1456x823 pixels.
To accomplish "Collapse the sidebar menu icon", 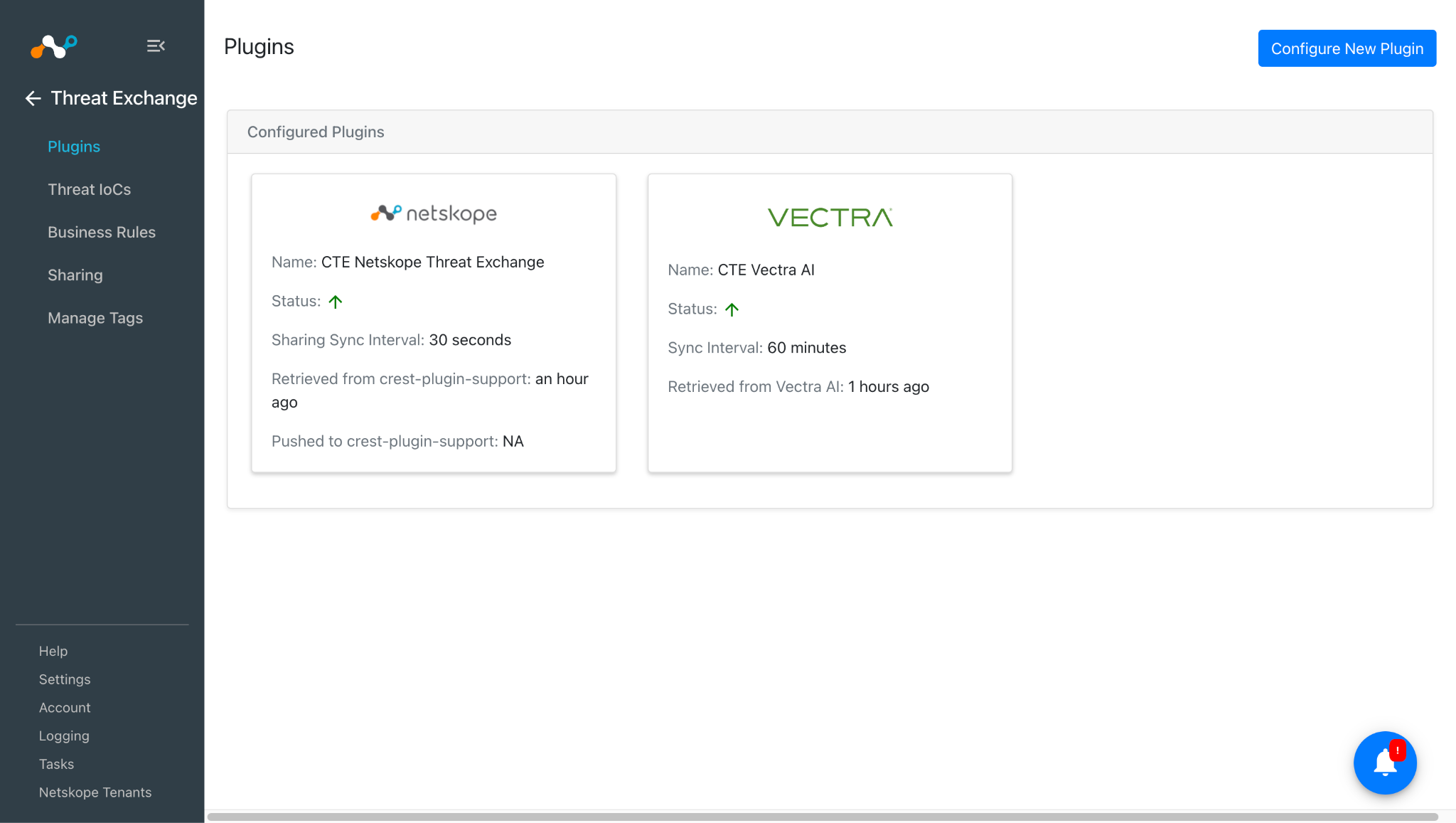I will coord(156,46).
